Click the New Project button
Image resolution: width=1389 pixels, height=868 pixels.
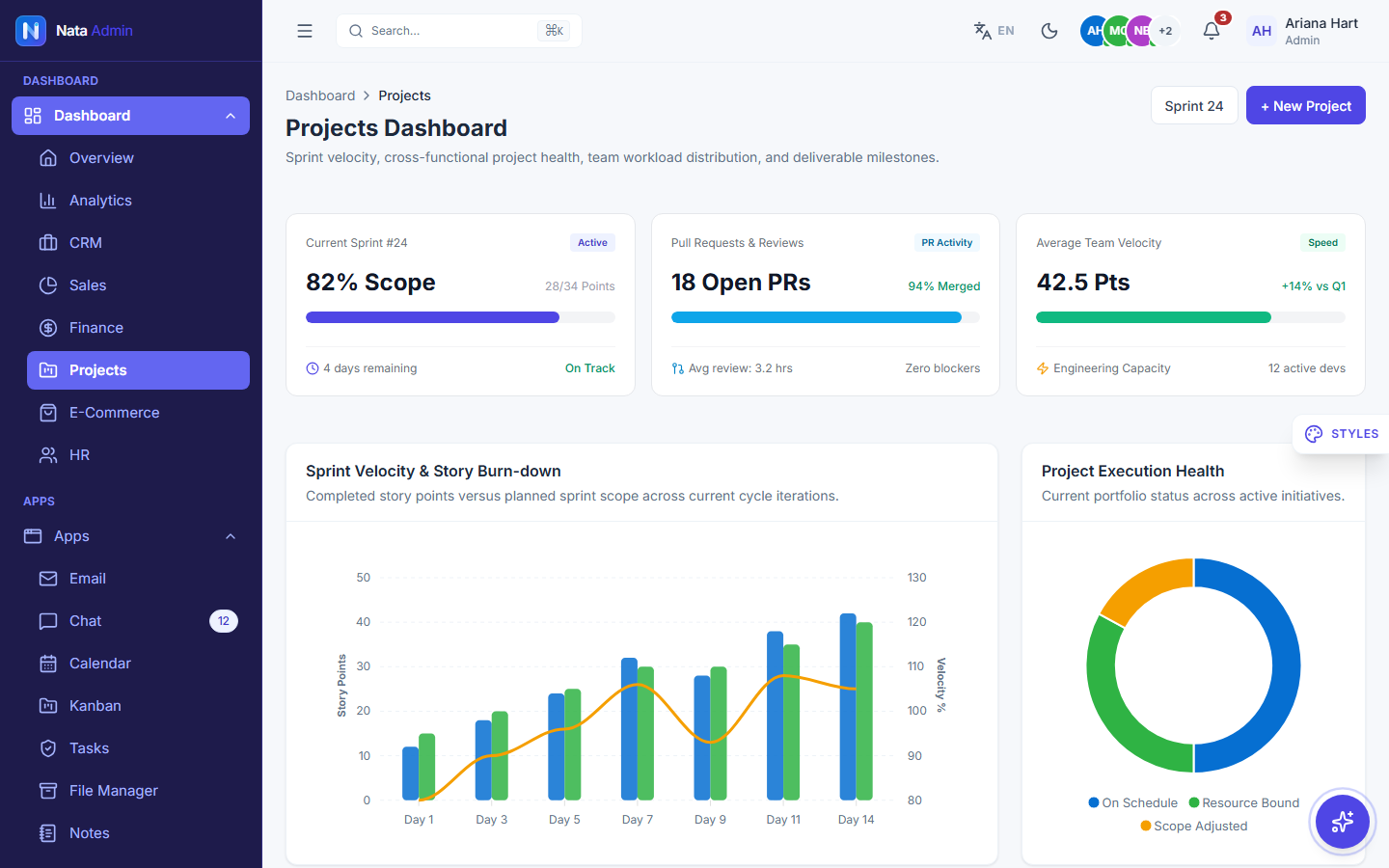(x=1306, y=106)
